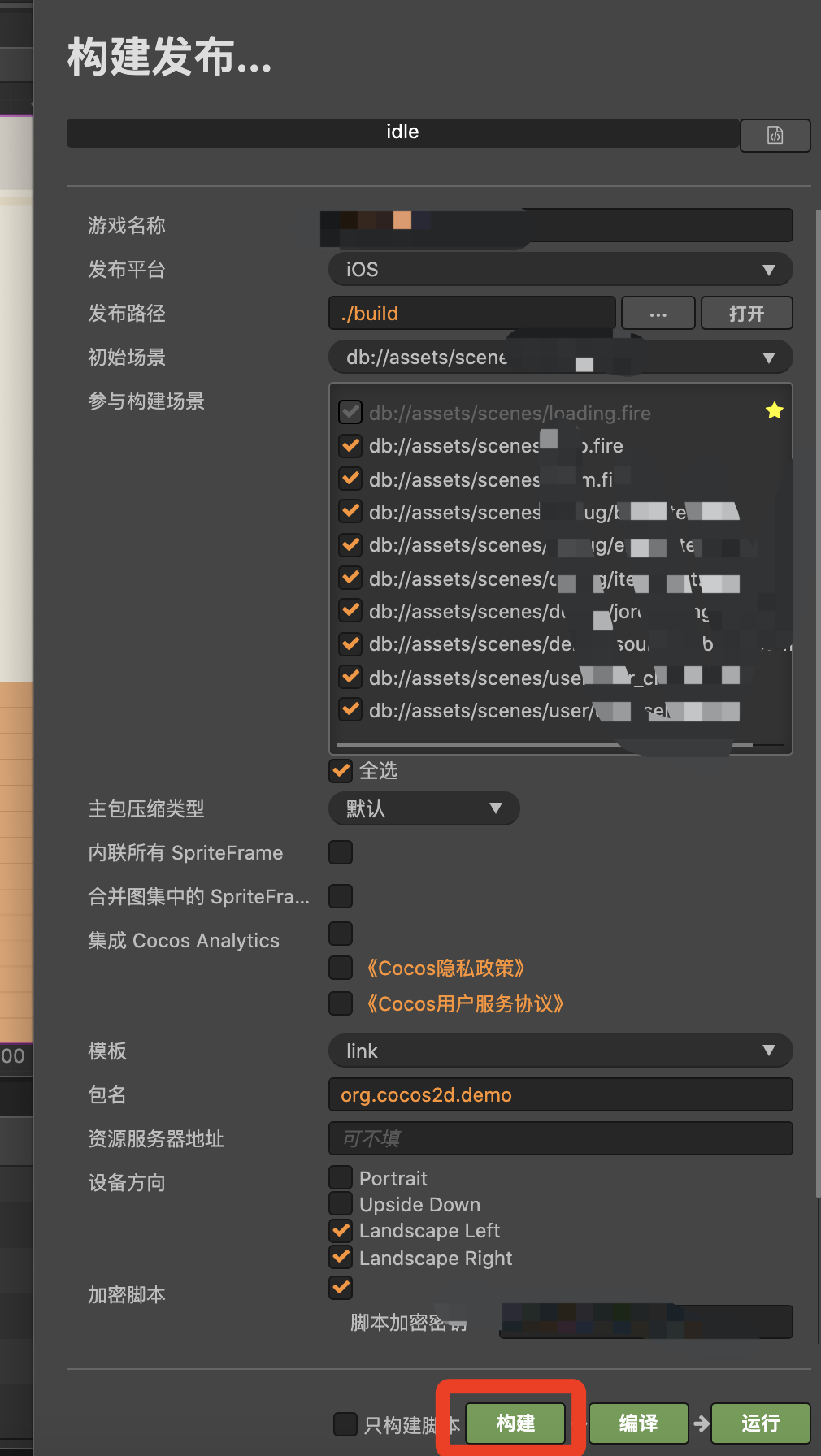The image size is (821, 1456).
Task: Enable Upside Down orientation
Action: point(341,1202)
